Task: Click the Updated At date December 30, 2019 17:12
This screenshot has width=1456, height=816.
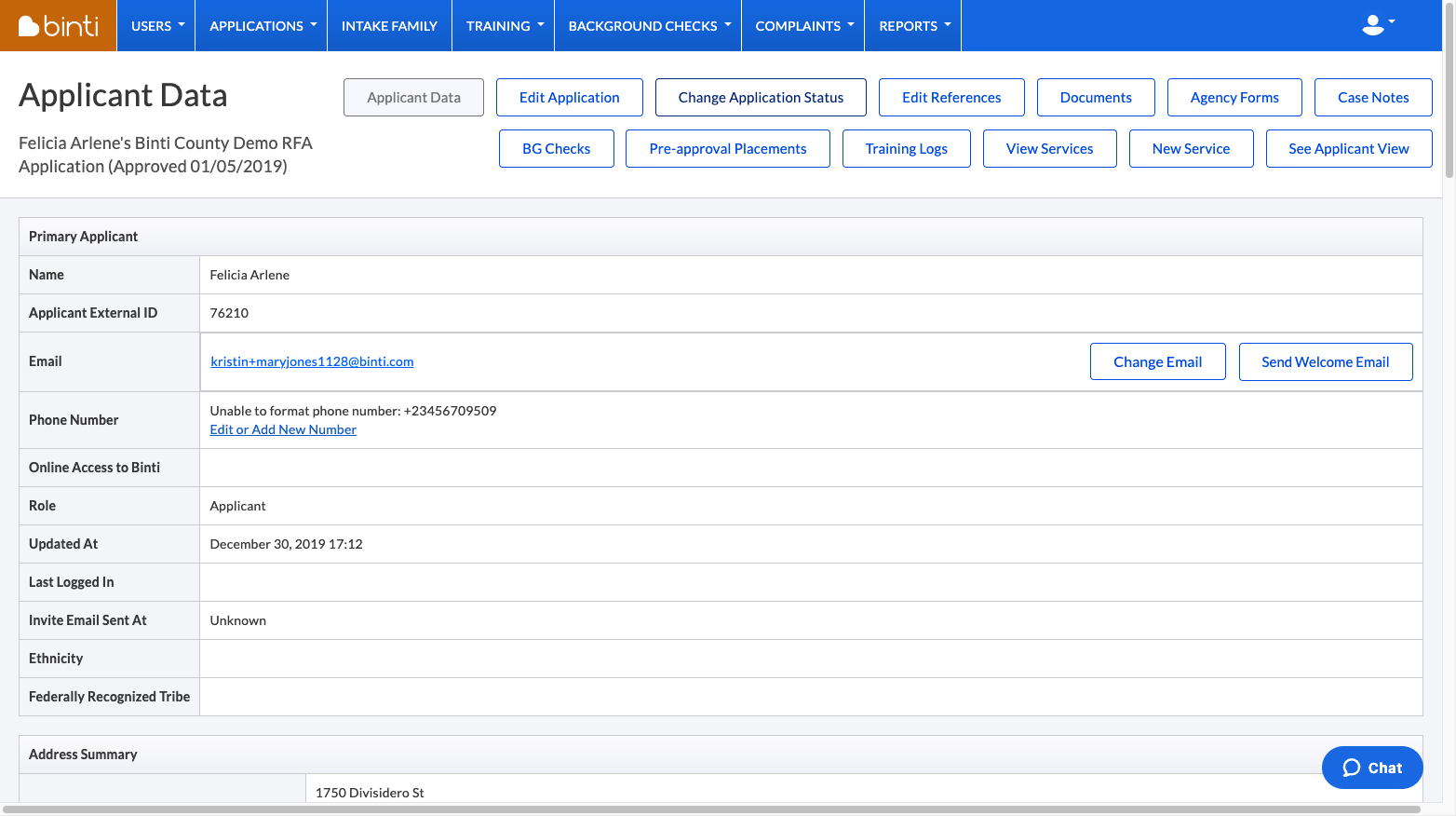Action: point(287,544)
